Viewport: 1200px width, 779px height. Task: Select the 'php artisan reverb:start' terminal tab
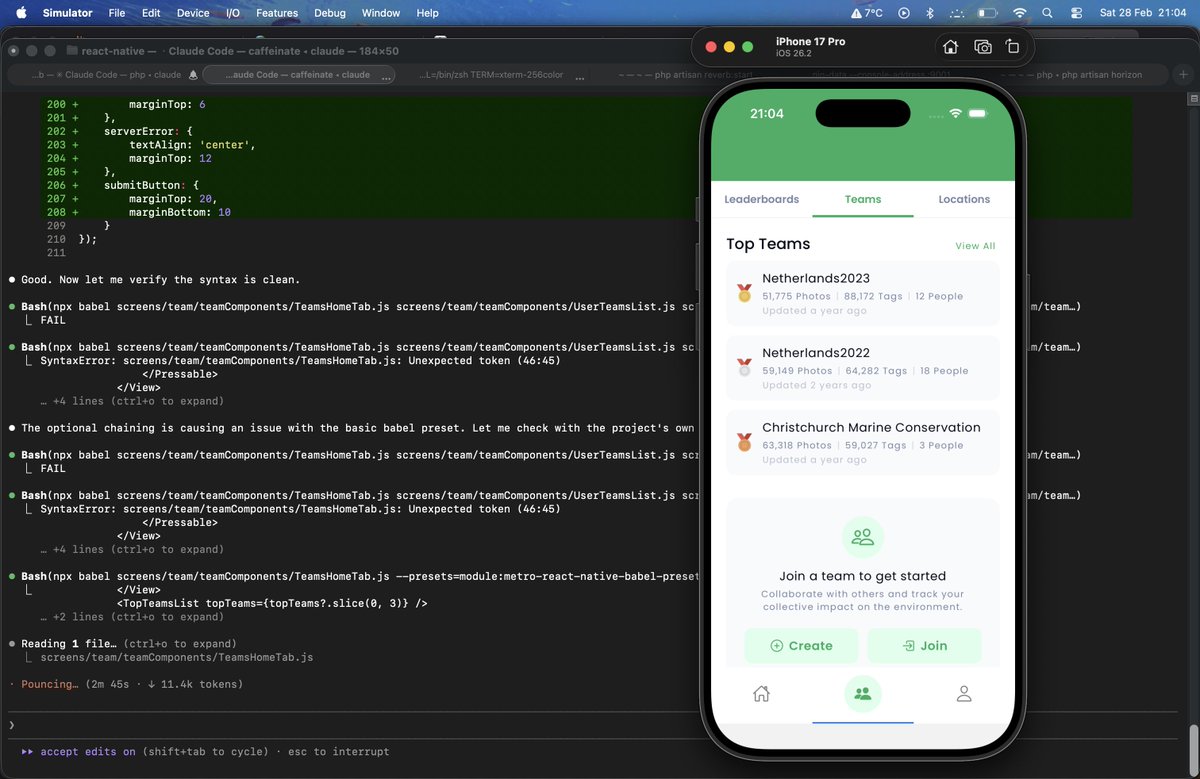coord(685,75)
